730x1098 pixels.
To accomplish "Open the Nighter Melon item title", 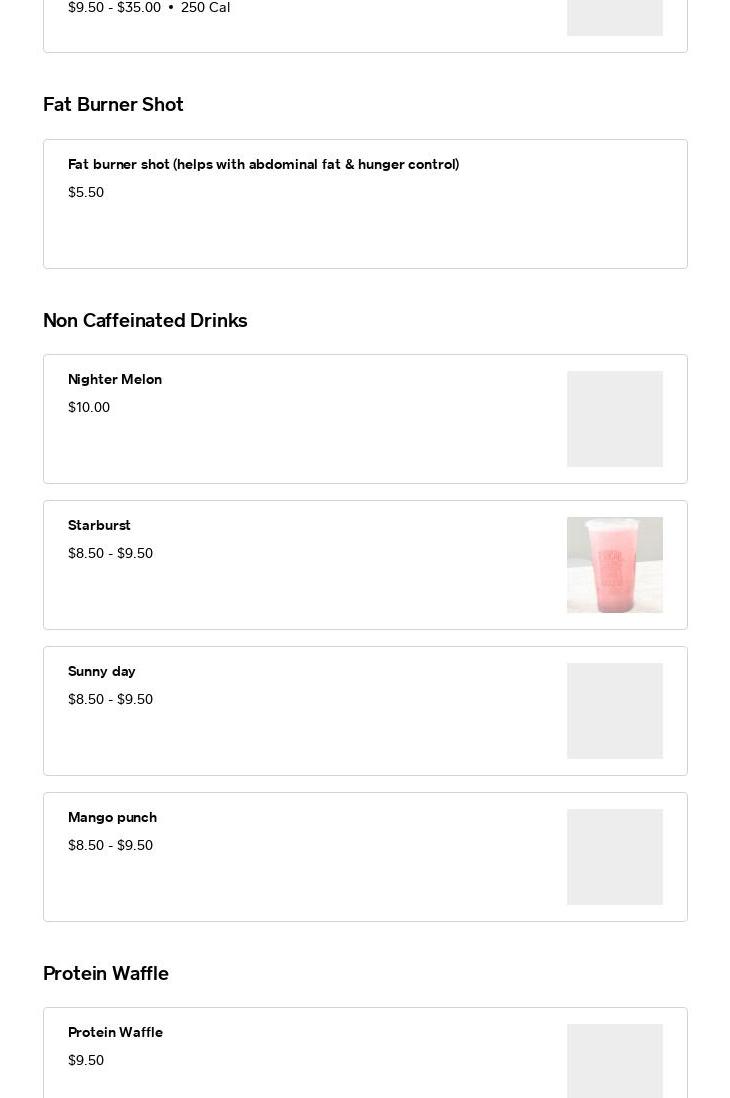I will [115, 379].
